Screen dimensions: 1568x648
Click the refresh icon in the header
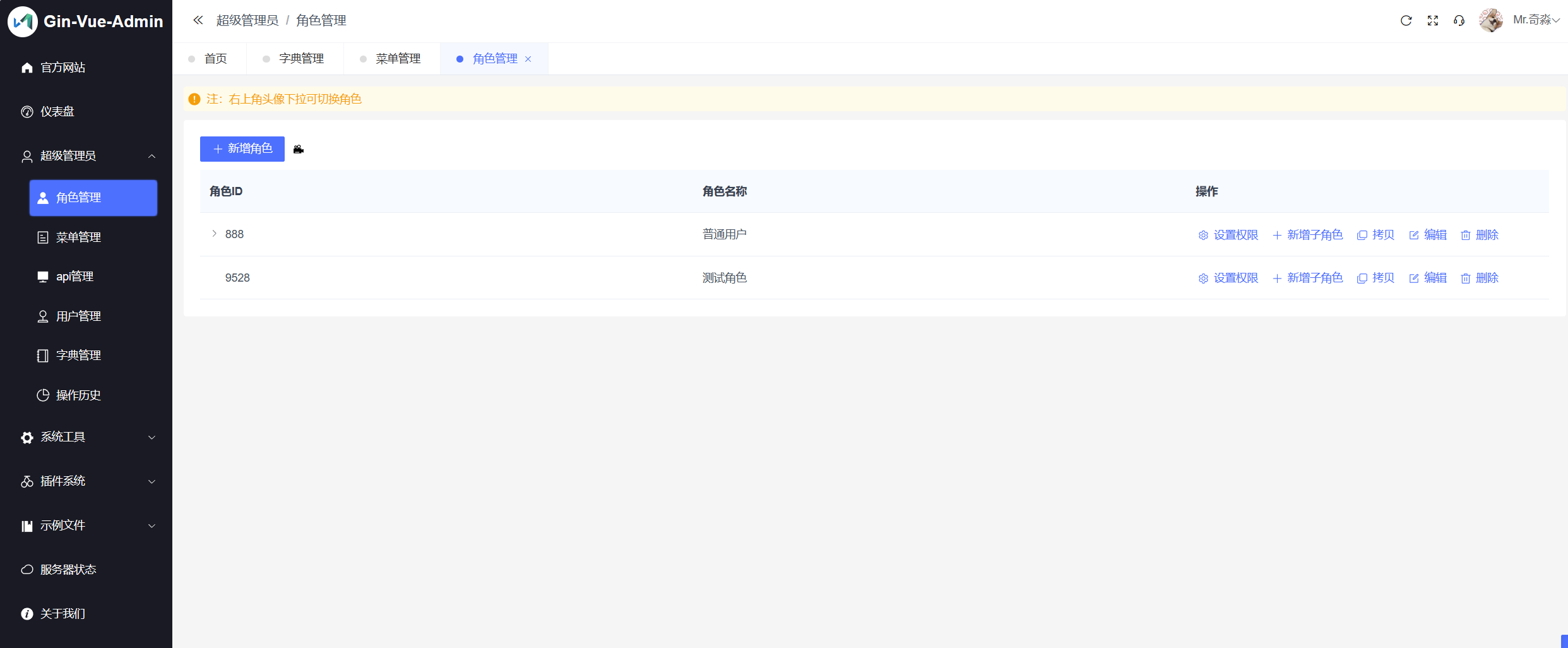[1406, 21]
